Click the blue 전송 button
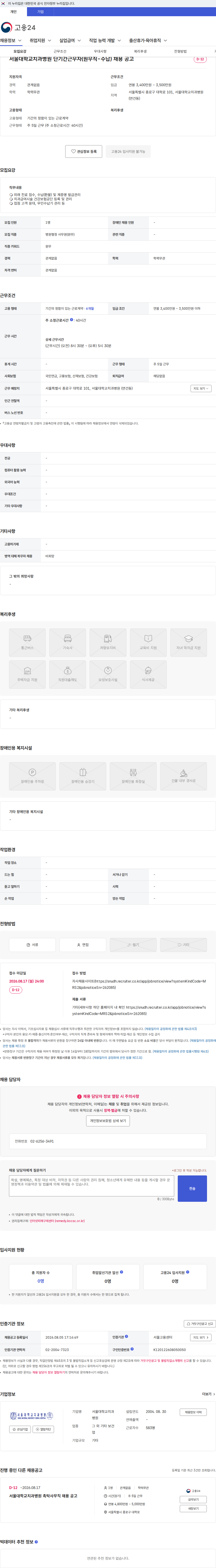216x1568 pixels. (192, 1188)
